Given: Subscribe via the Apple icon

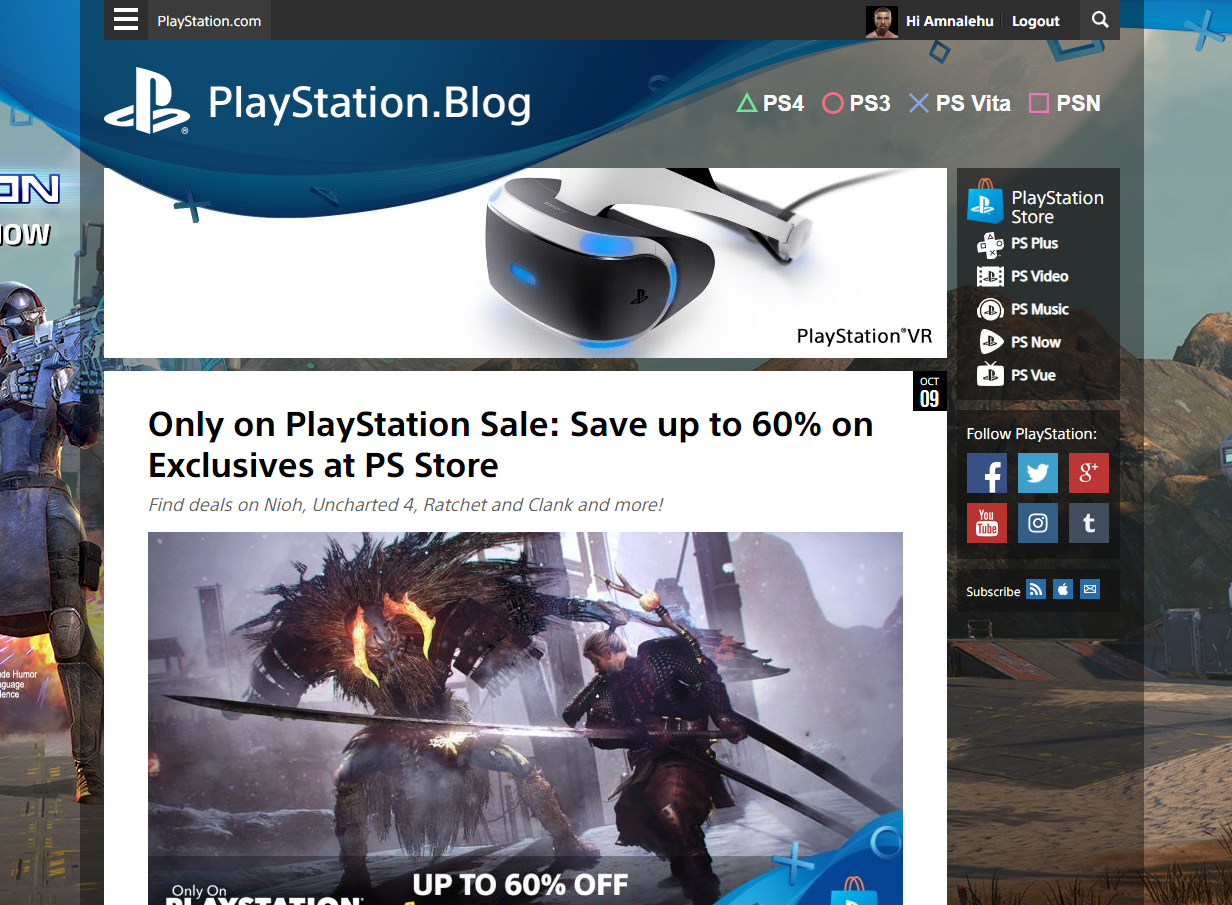Looking at the screenshot, I should 1063,590.
